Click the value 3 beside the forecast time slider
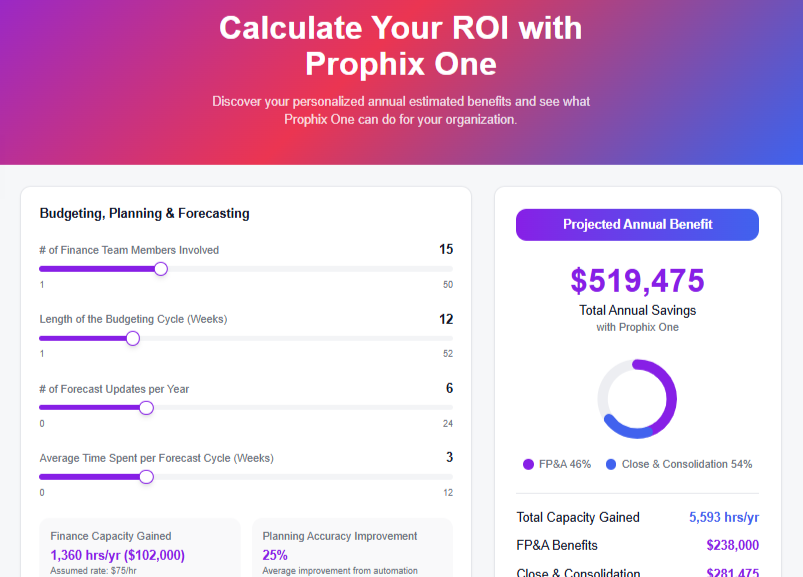 point(449,457)
